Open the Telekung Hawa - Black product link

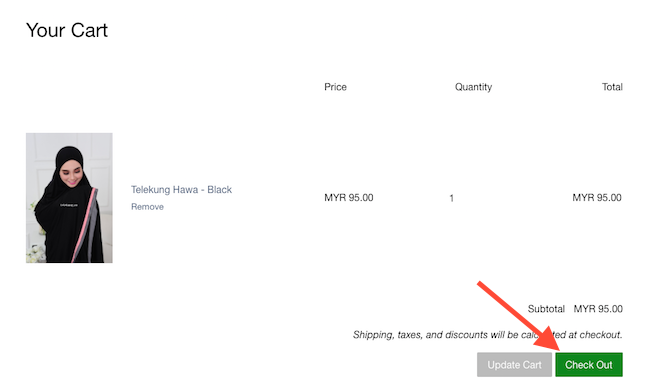click(182, 189)
